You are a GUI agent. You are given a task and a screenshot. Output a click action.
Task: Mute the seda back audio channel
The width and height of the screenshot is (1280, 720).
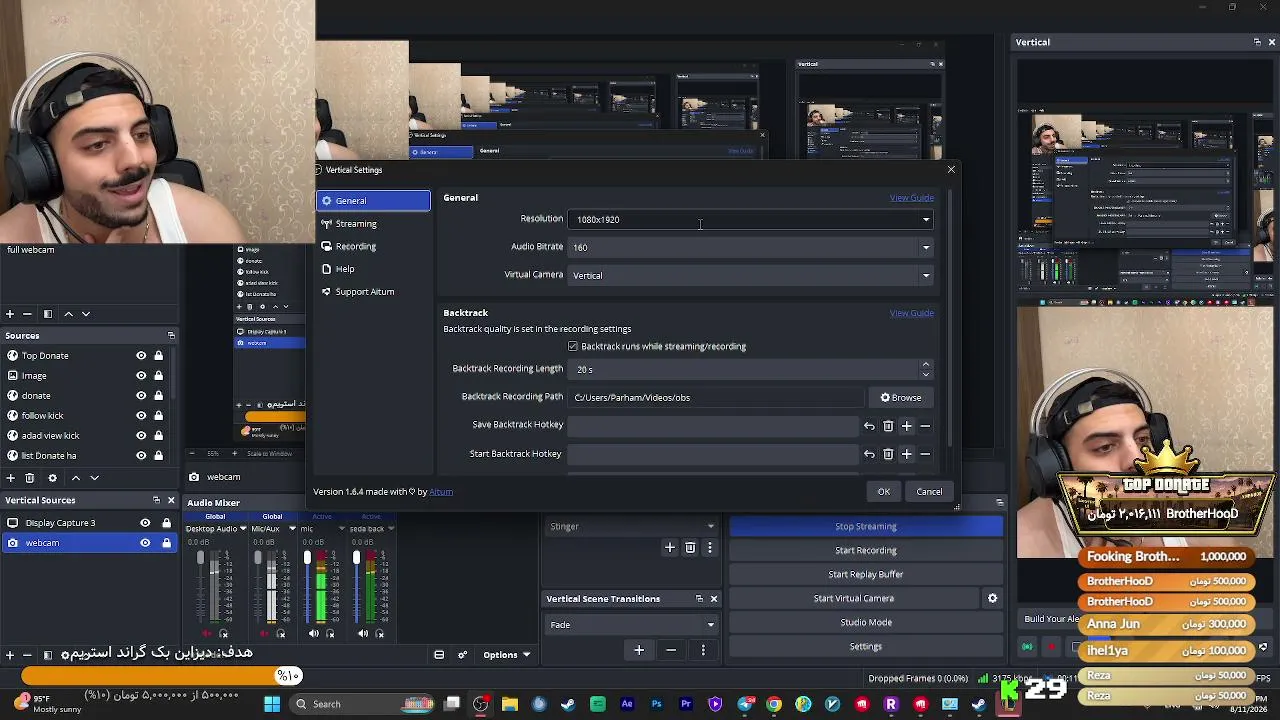pos(363,633)
